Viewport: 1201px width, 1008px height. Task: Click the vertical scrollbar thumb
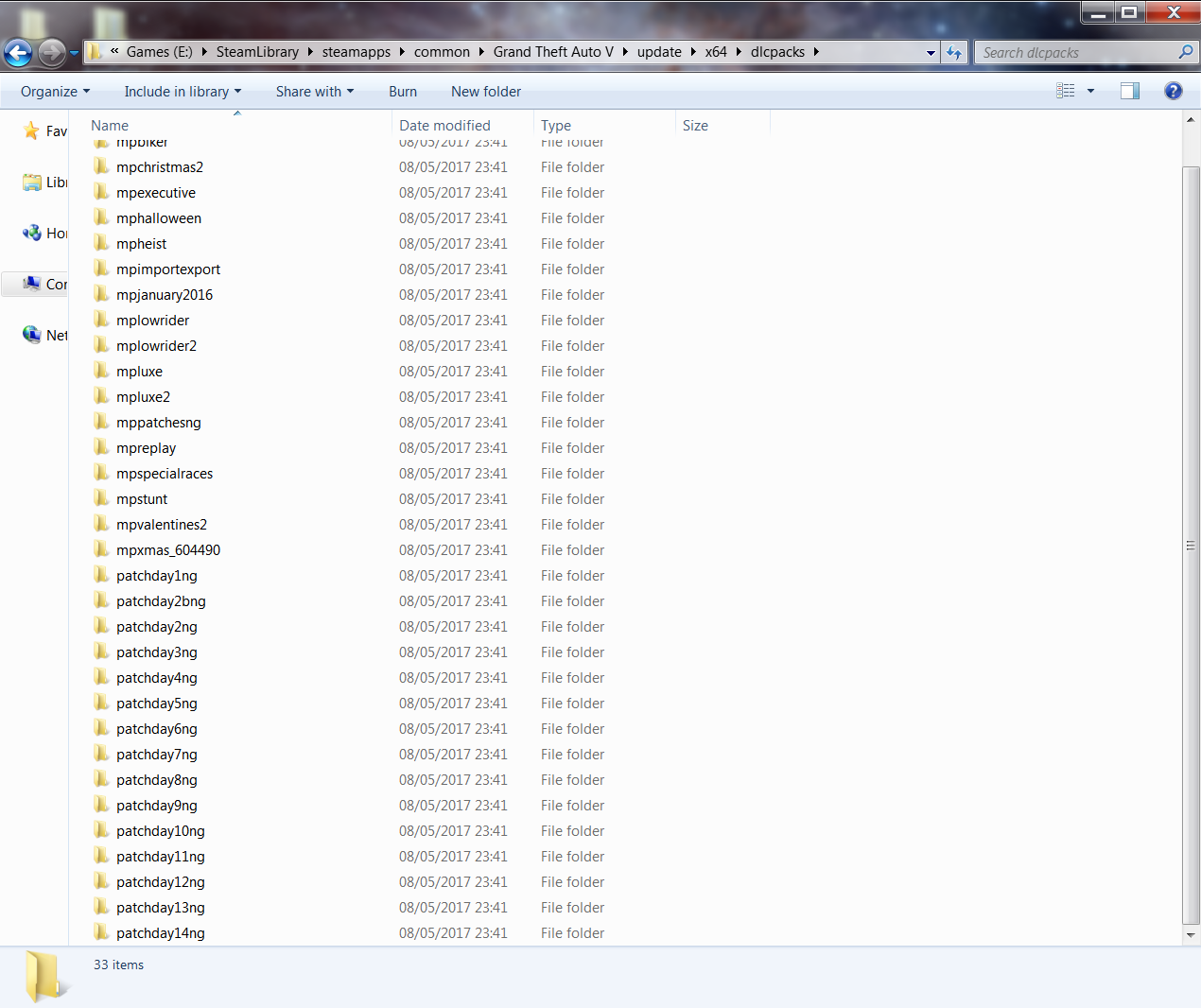point(1191,545)
